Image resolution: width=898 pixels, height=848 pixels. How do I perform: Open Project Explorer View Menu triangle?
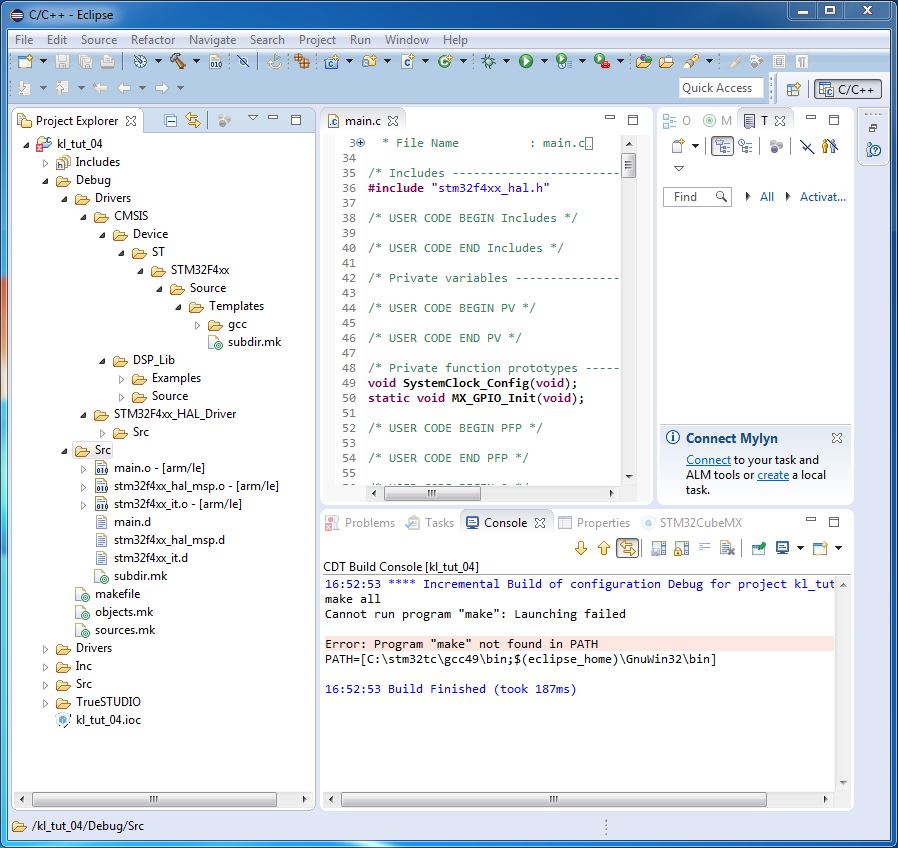[x=253, y=118]
